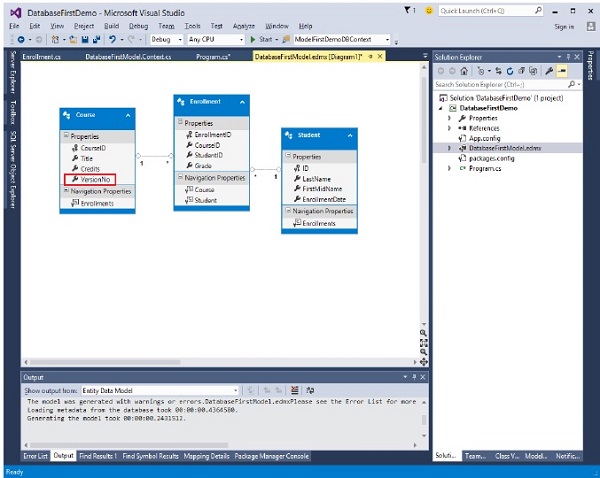Open the Build menu
This screenshot has height=478, width=600.
[111, 26]
